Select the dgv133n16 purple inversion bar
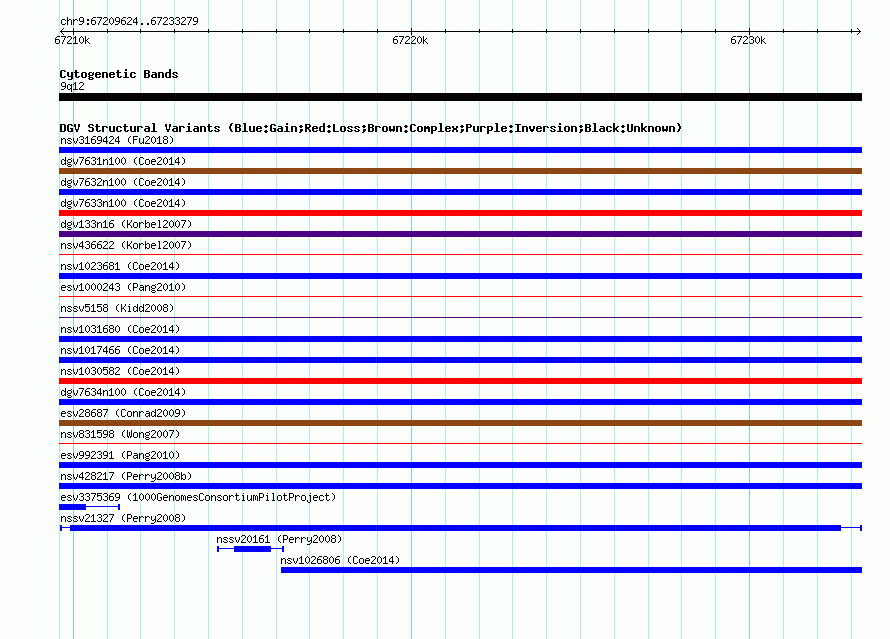Image resolution: width=890 pixels, height=639 pixels. click(x=460, y=234)
